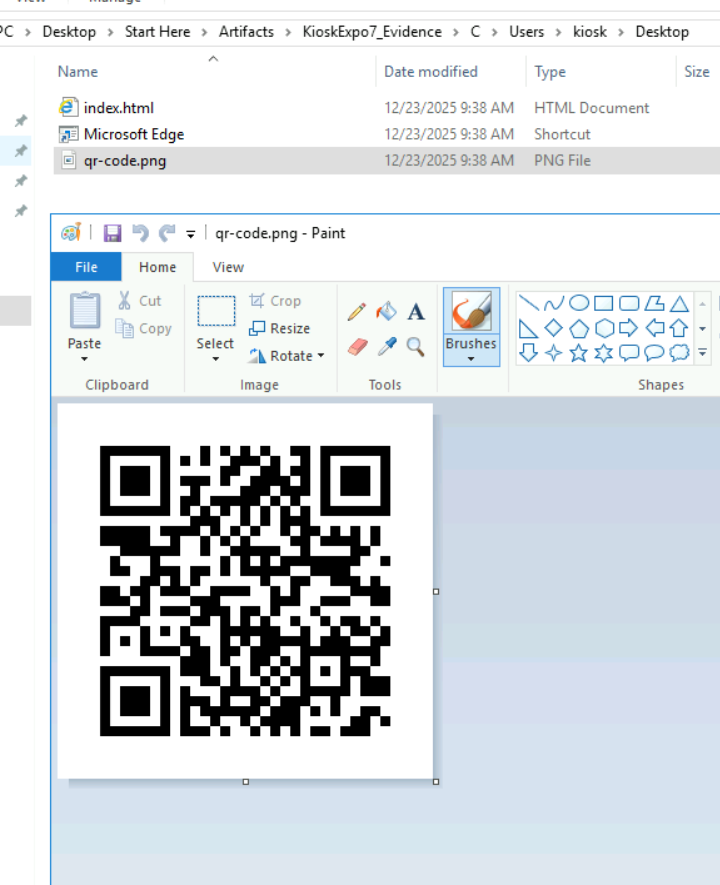Viewport: 720px width, 885px height.
Task: Select the Color picker eyedropper tool
Action: [387, 346]
